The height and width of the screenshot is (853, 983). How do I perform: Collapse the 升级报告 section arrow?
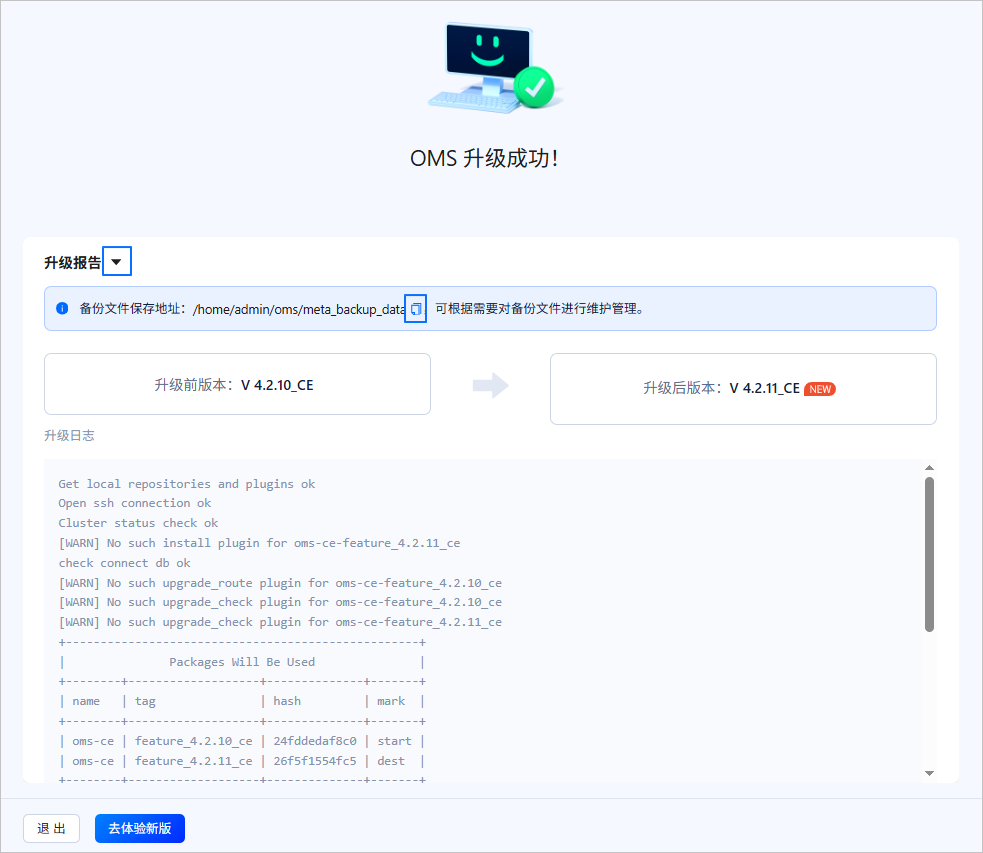pos(117,261)
